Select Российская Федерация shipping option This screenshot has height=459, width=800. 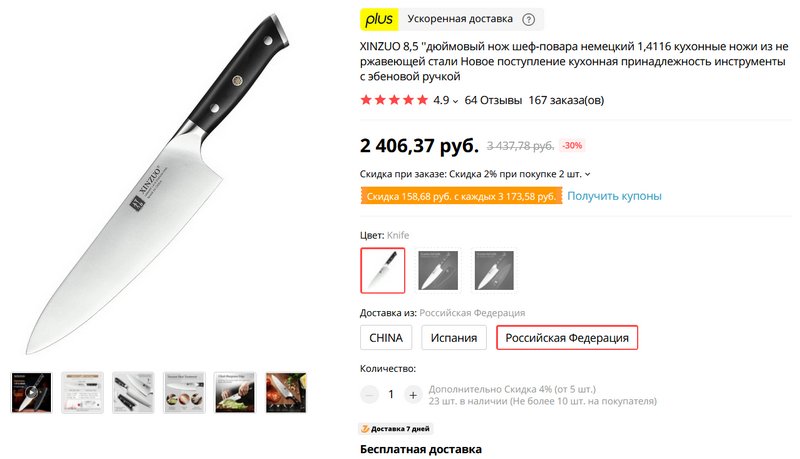coord(567,338)
